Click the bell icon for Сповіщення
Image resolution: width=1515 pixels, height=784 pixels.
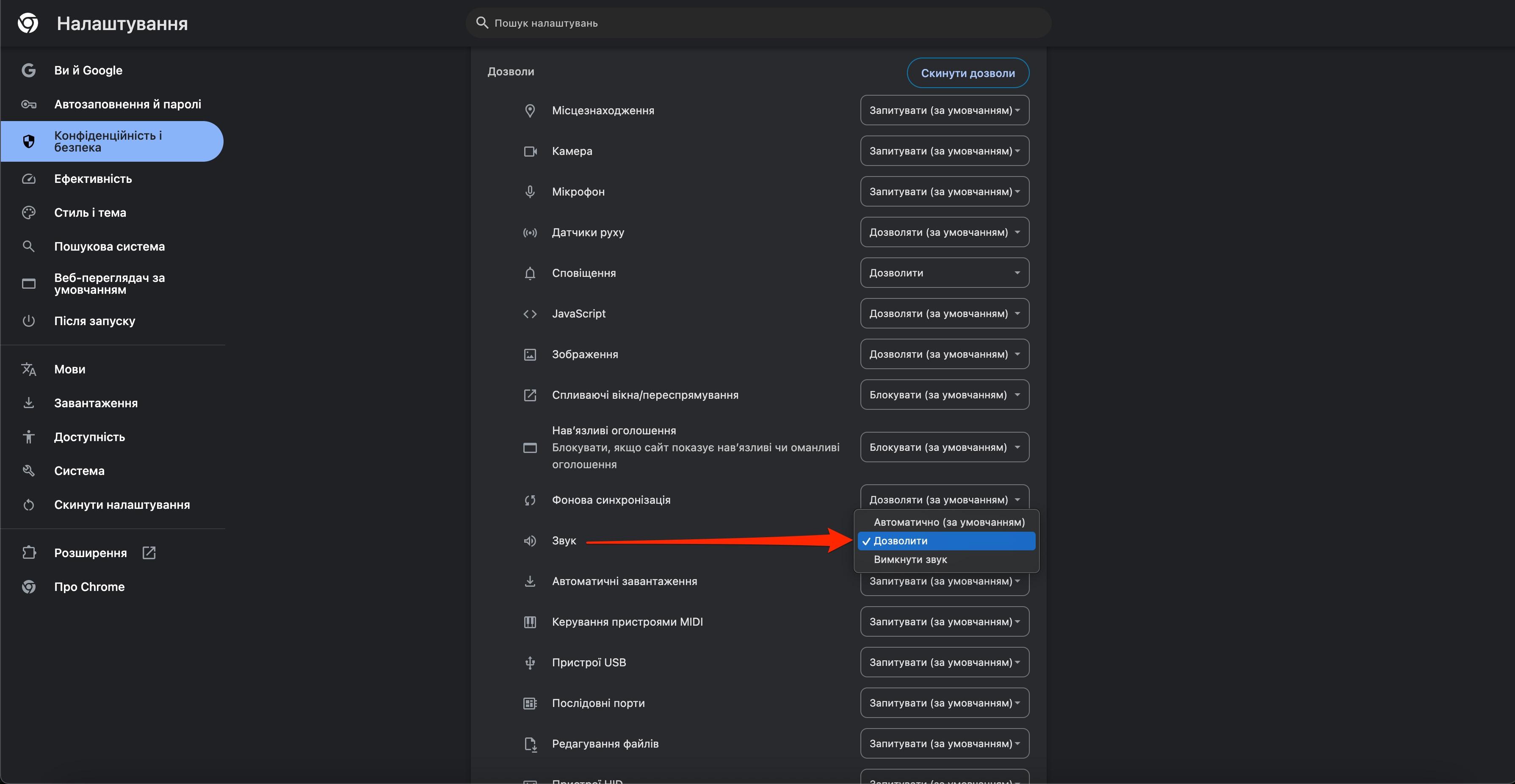(x=530, y=273)
